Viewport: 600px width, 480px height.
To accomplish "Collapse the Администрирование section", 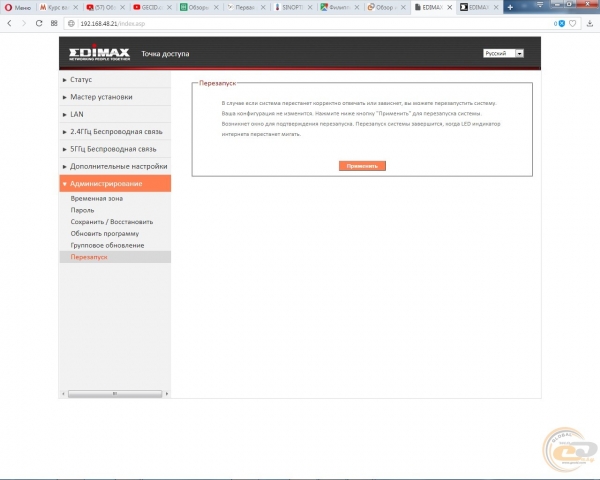I will (115, 184).
